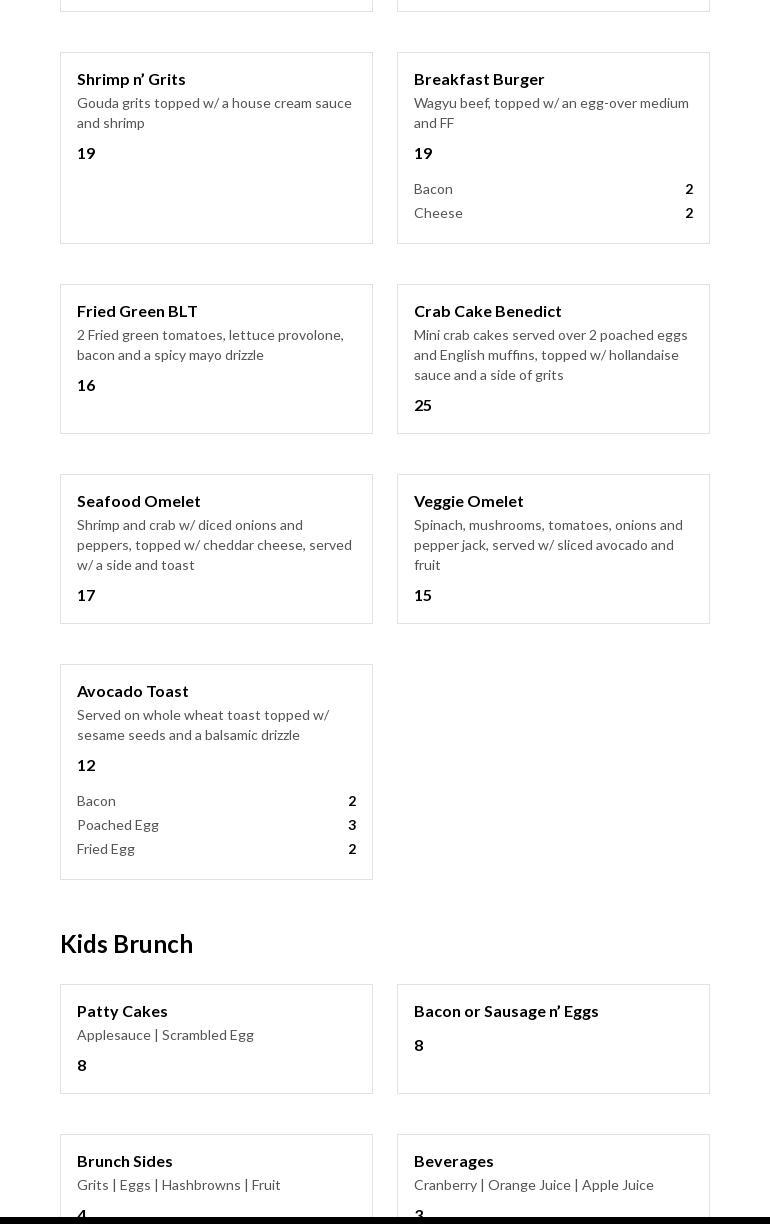Click the Bacon add-on under Avocado Toast
The width and height of the screenshot is (770, 1224).
click(96, 801)
